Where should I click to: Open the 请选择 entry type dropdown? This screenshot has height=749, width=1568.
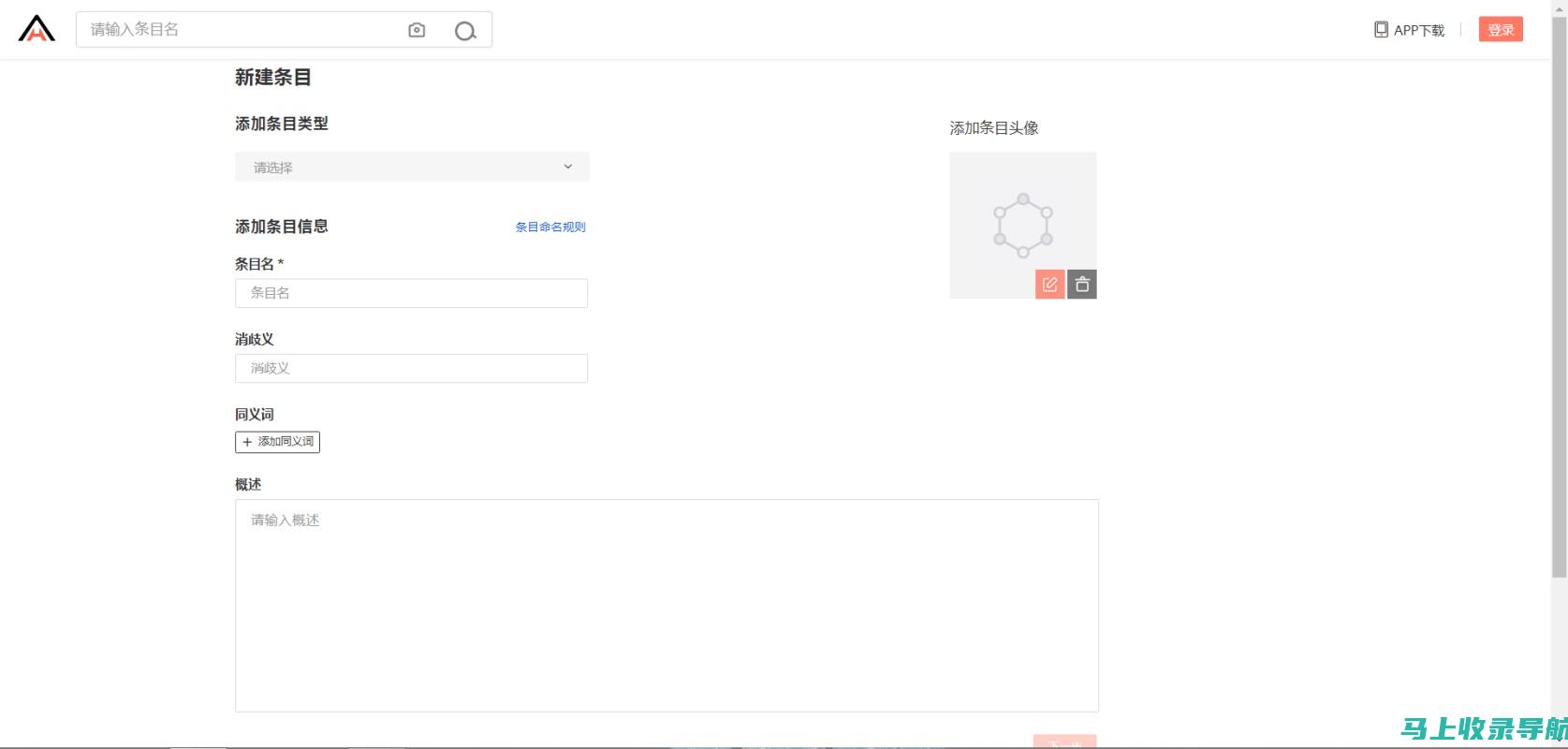412,167
